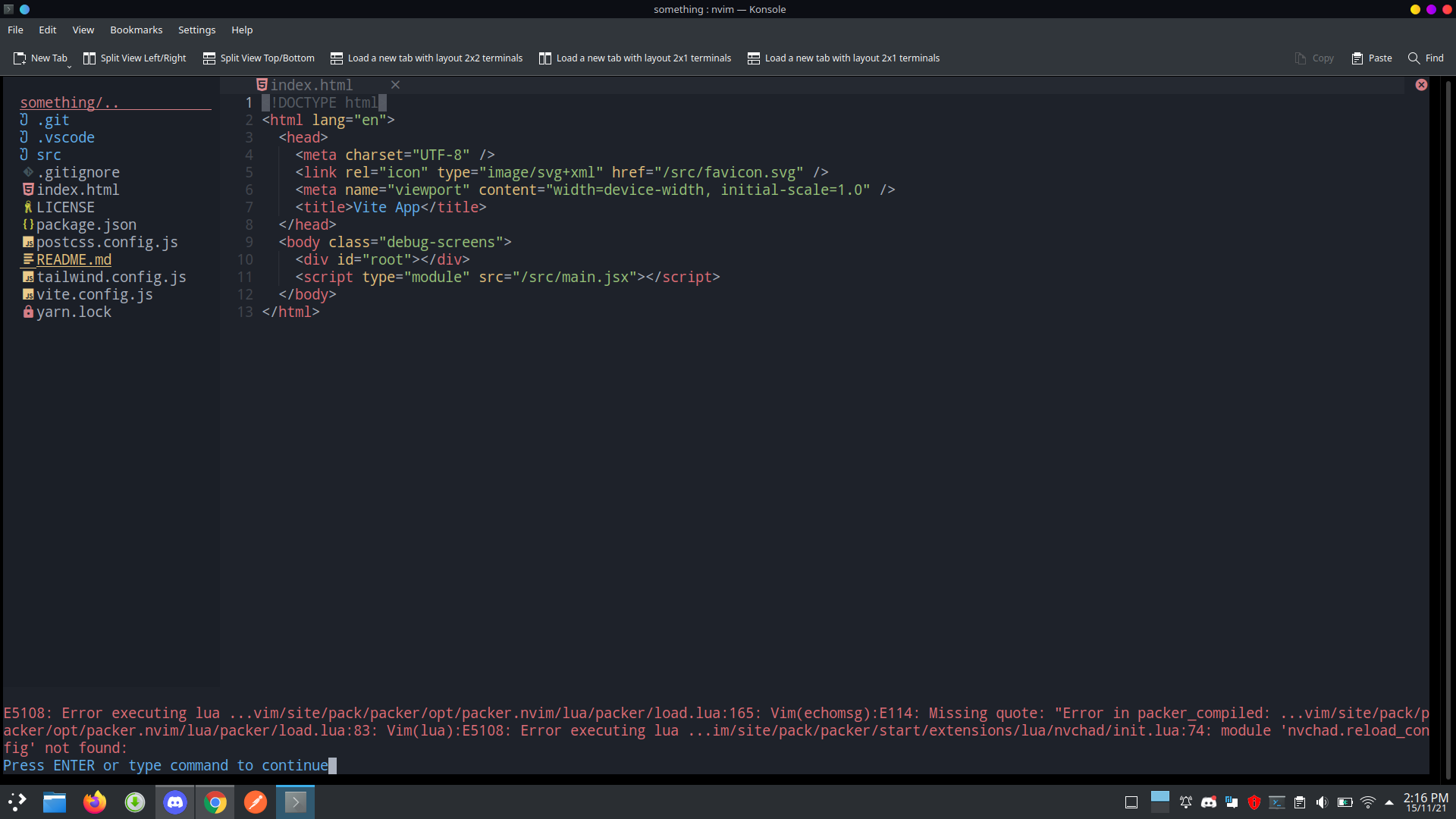
Task: Open a New Tab in Konsole
Action: coord(41,58)
